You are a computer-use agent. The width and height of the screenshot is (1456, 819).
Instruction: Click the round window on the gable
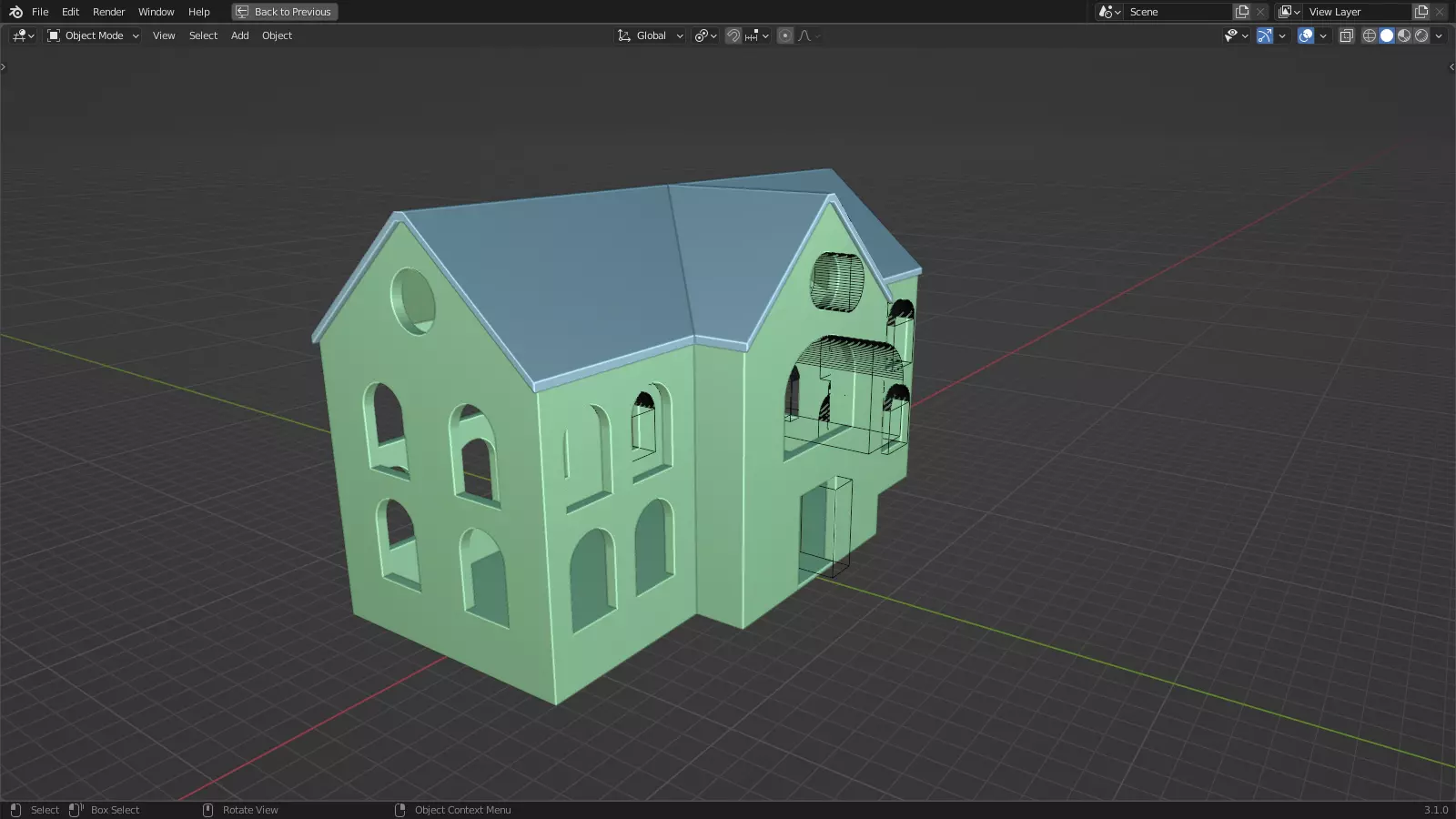pyautogui.click(x=413, y=300)
